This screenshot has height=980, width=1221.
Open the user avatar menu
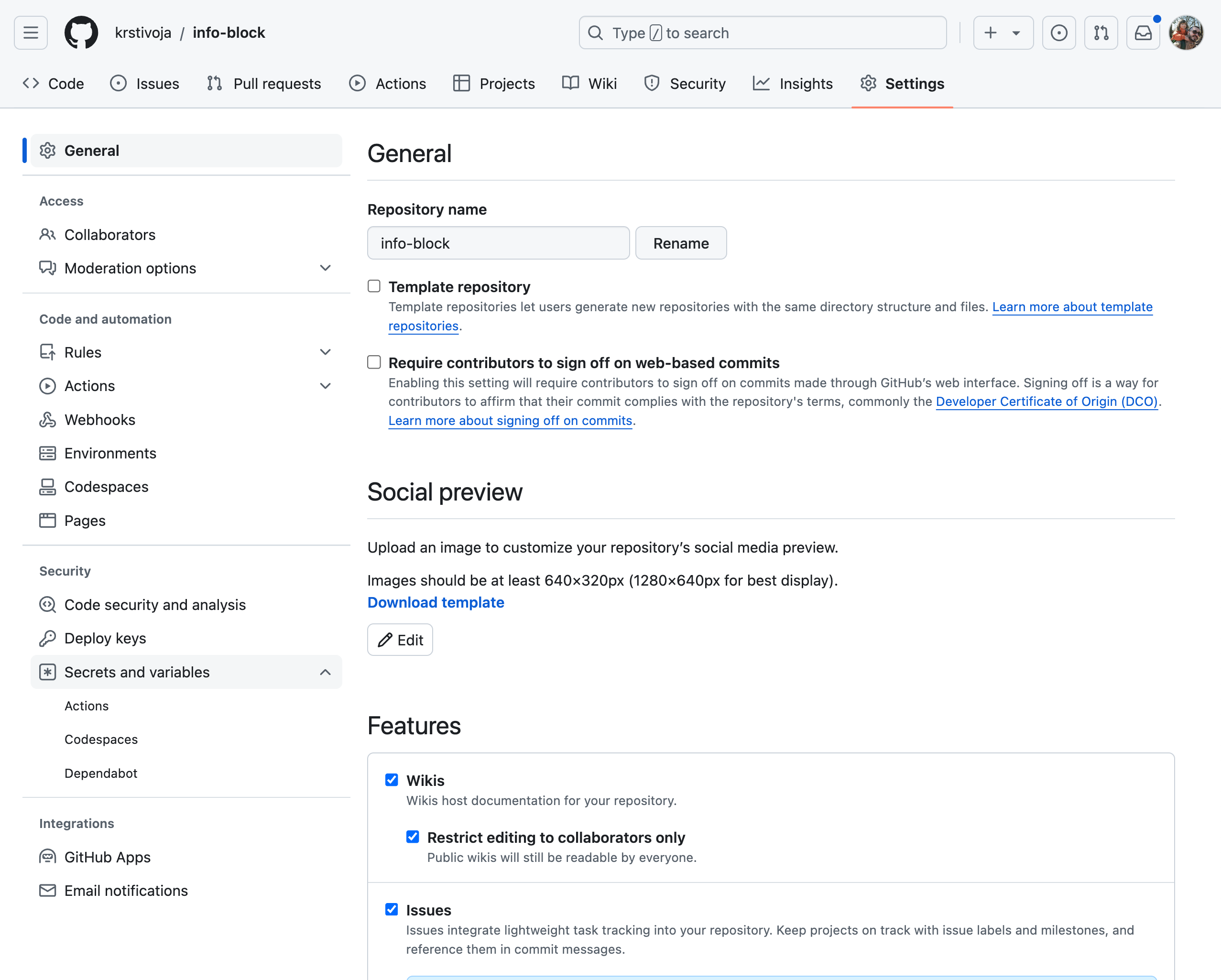pyautogui.click(x=1186, y=33)
